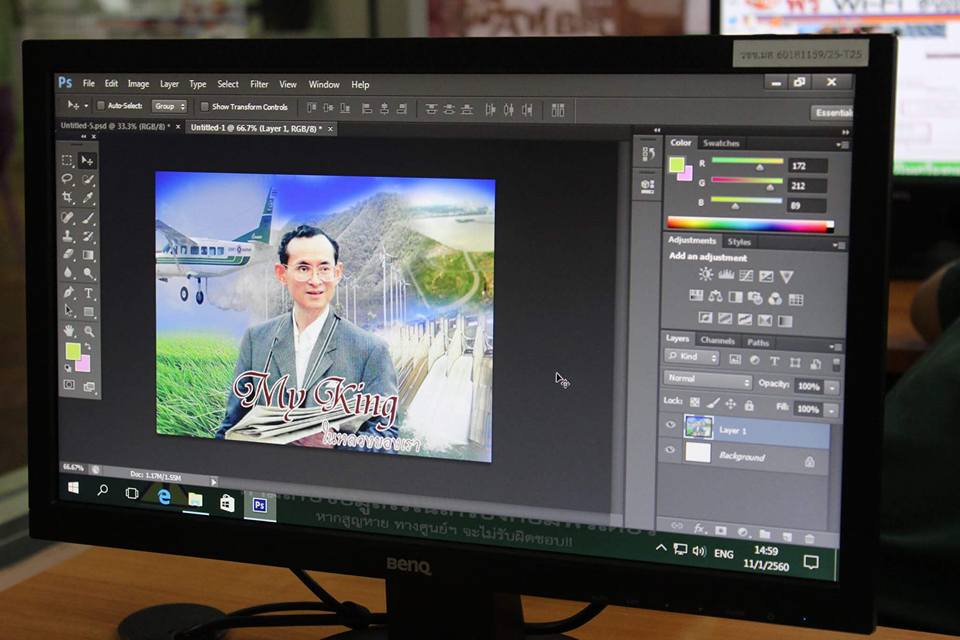This screenshot has width=960, height=640.
Task: Select the Crop tool
Action: click(x=67, y=198)
